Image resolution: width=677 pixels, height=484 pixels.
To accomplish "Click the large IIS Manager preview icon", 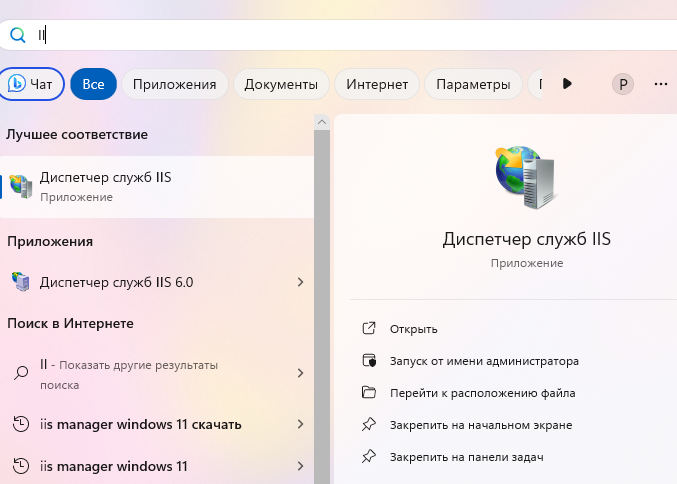I will tap(525, 177).
